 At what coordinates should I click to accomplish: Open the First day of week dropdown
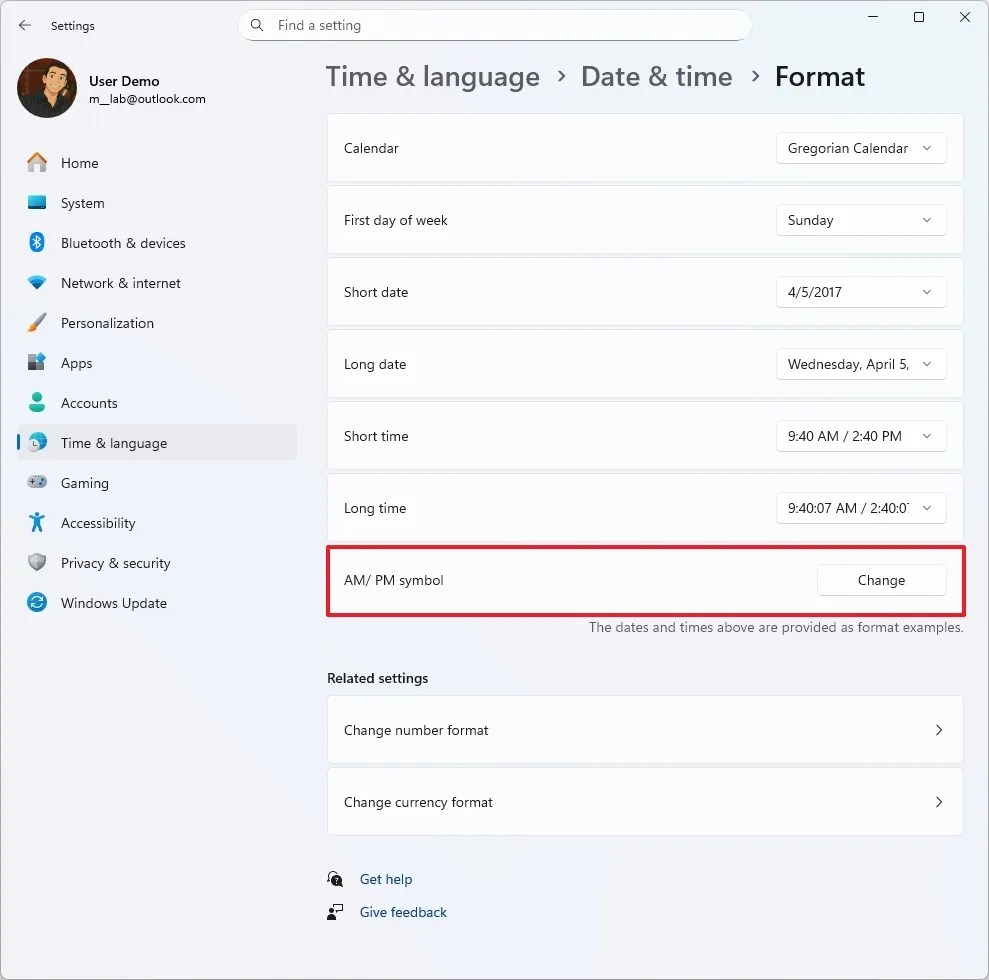(x=860, y=220)
